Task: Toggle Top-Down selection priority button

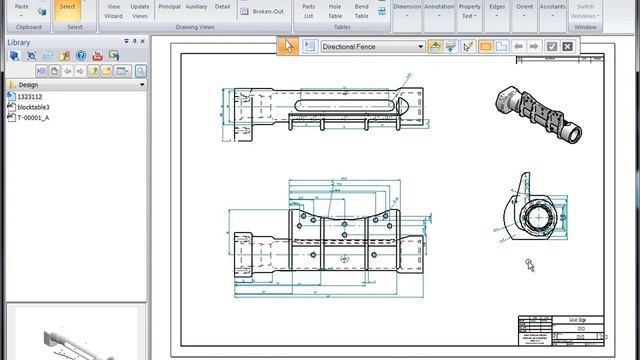Action: [436, 47]
